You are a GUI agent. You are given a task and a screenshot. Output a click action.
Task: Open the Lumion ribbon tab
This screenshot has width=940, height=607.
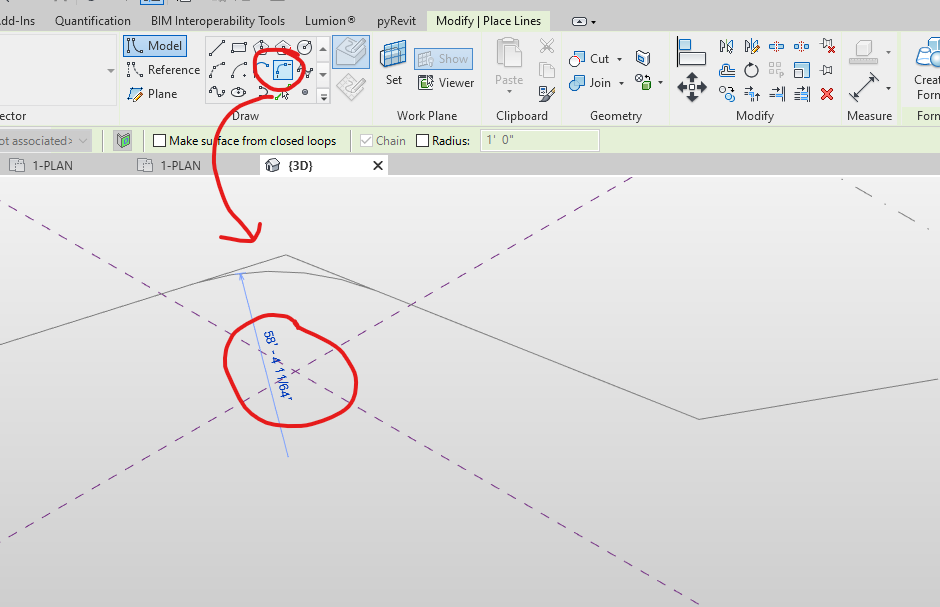(329, 20)
